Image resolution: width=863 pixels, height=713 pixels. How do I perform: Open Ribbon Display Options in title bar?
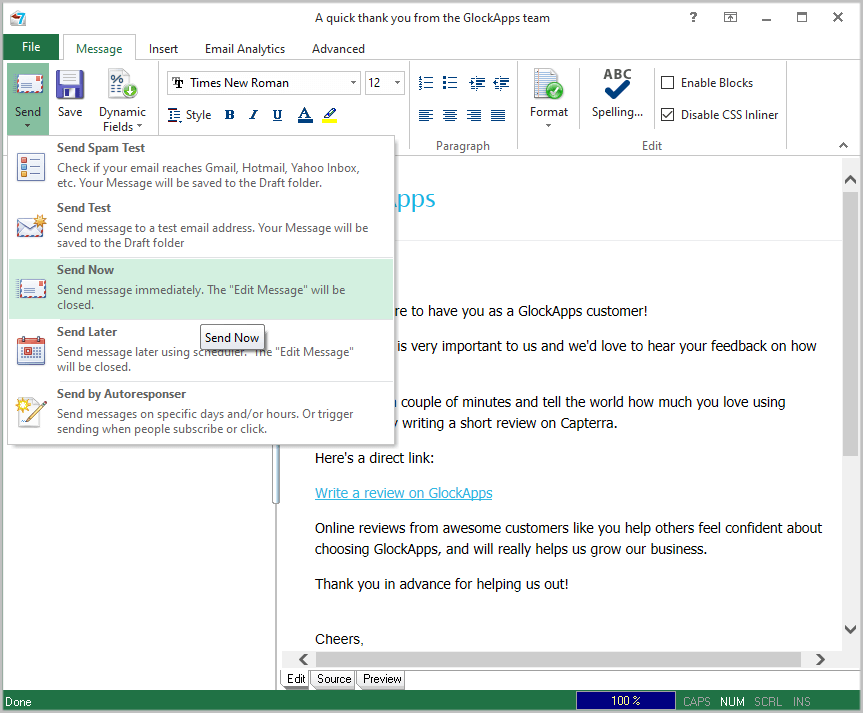coord(730,18)
